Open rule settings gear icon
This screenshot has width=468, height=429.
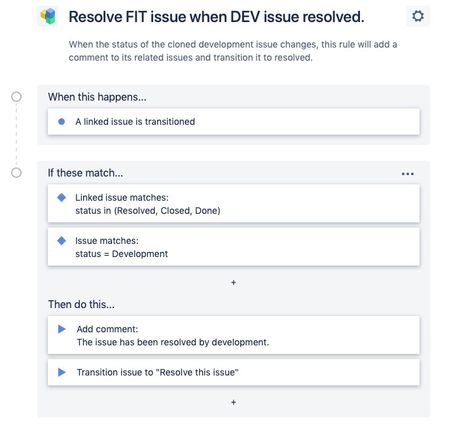pyautogui.click(x=418, y=16)
